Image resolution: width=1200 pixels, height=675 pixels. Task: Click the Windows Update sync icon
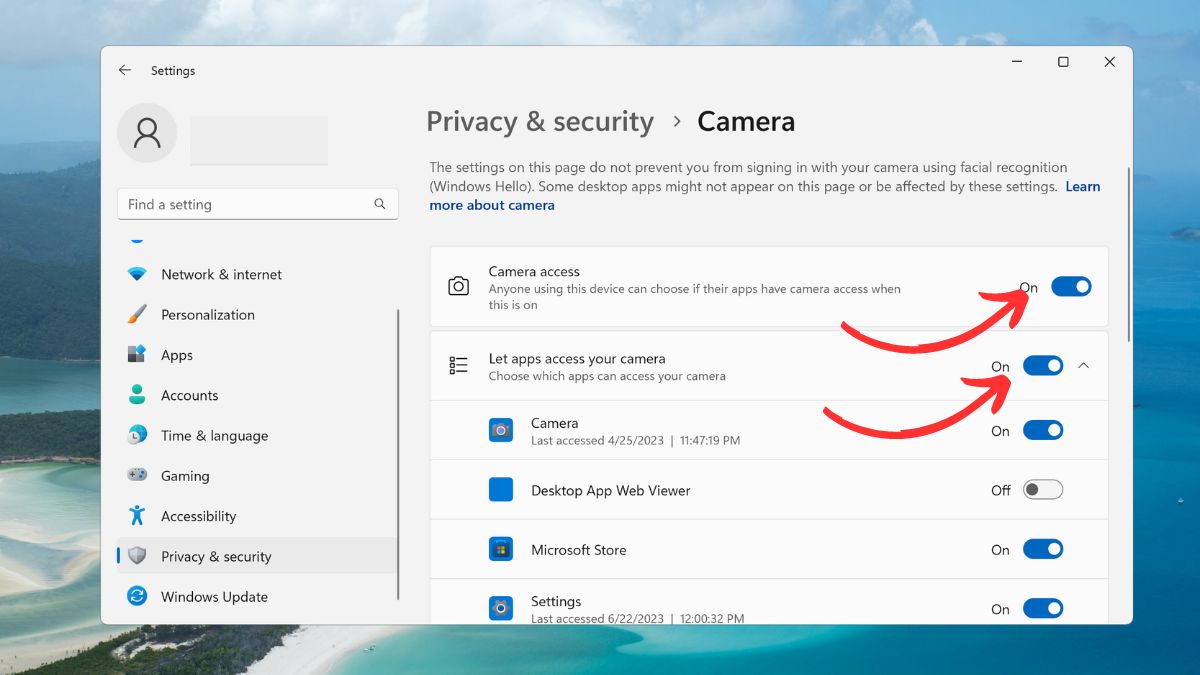pyautogui.click(x=137, y=596)
